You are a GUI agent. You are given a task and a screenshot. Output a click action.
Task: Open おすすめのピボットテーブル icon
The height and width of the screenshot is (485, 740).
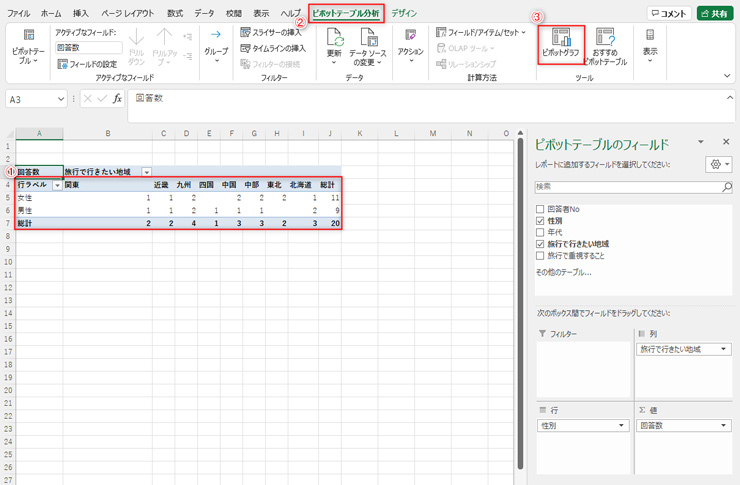[x=604, y=46]
